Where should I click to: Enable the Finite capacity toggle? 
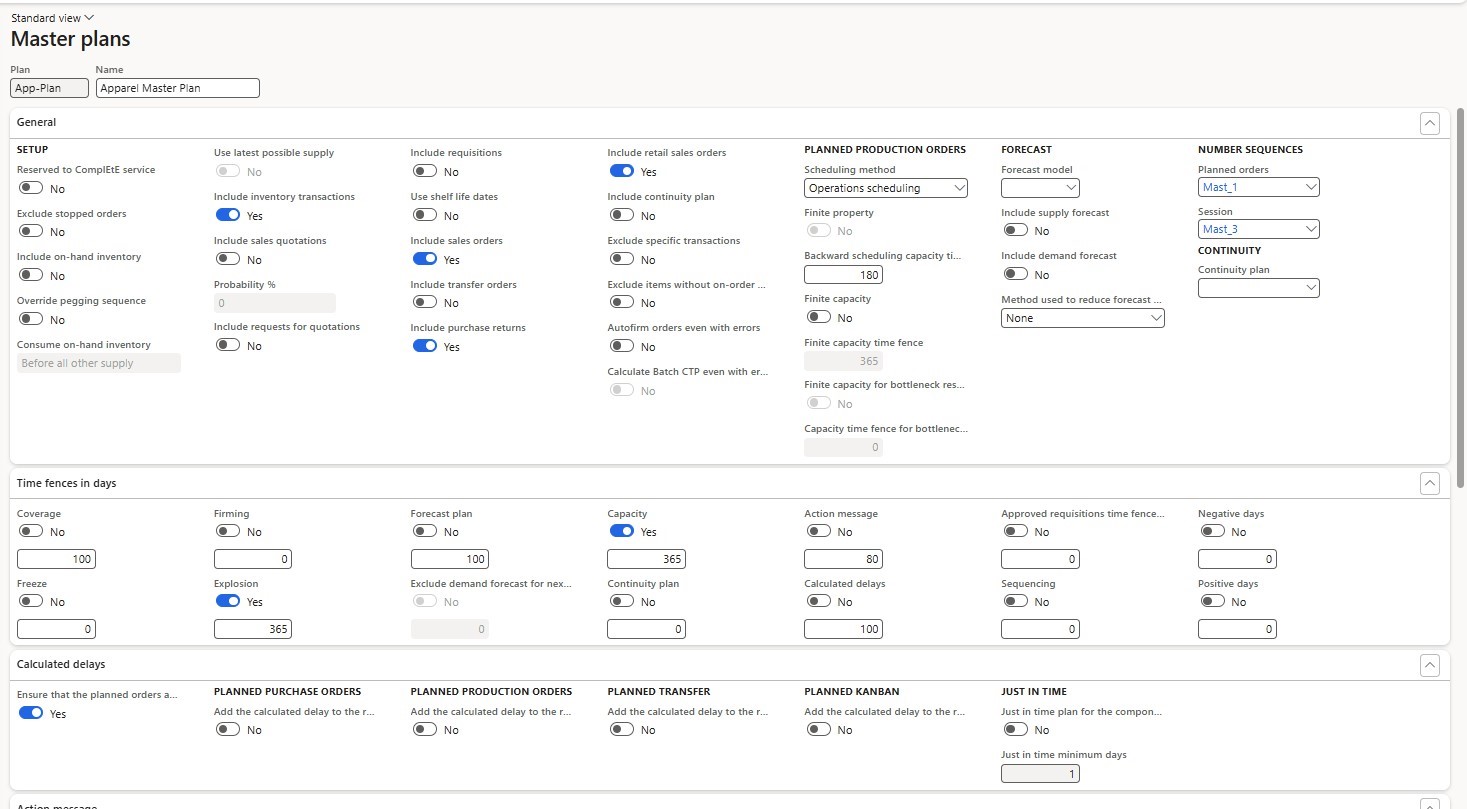pyautogui.click(x=819, y=317)
